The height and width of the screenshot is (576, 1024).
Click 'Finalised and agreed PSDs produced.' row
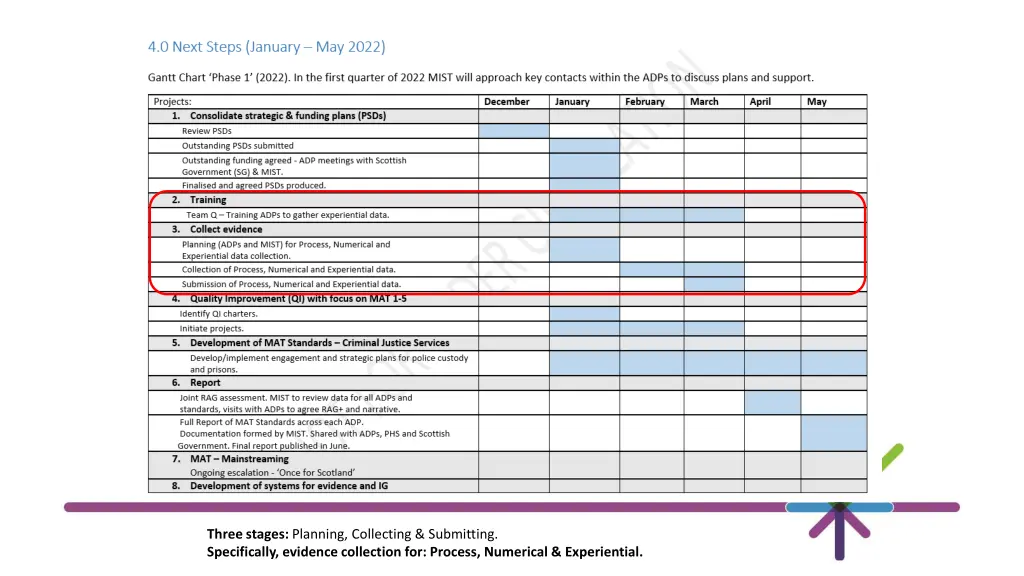point(507,185)
